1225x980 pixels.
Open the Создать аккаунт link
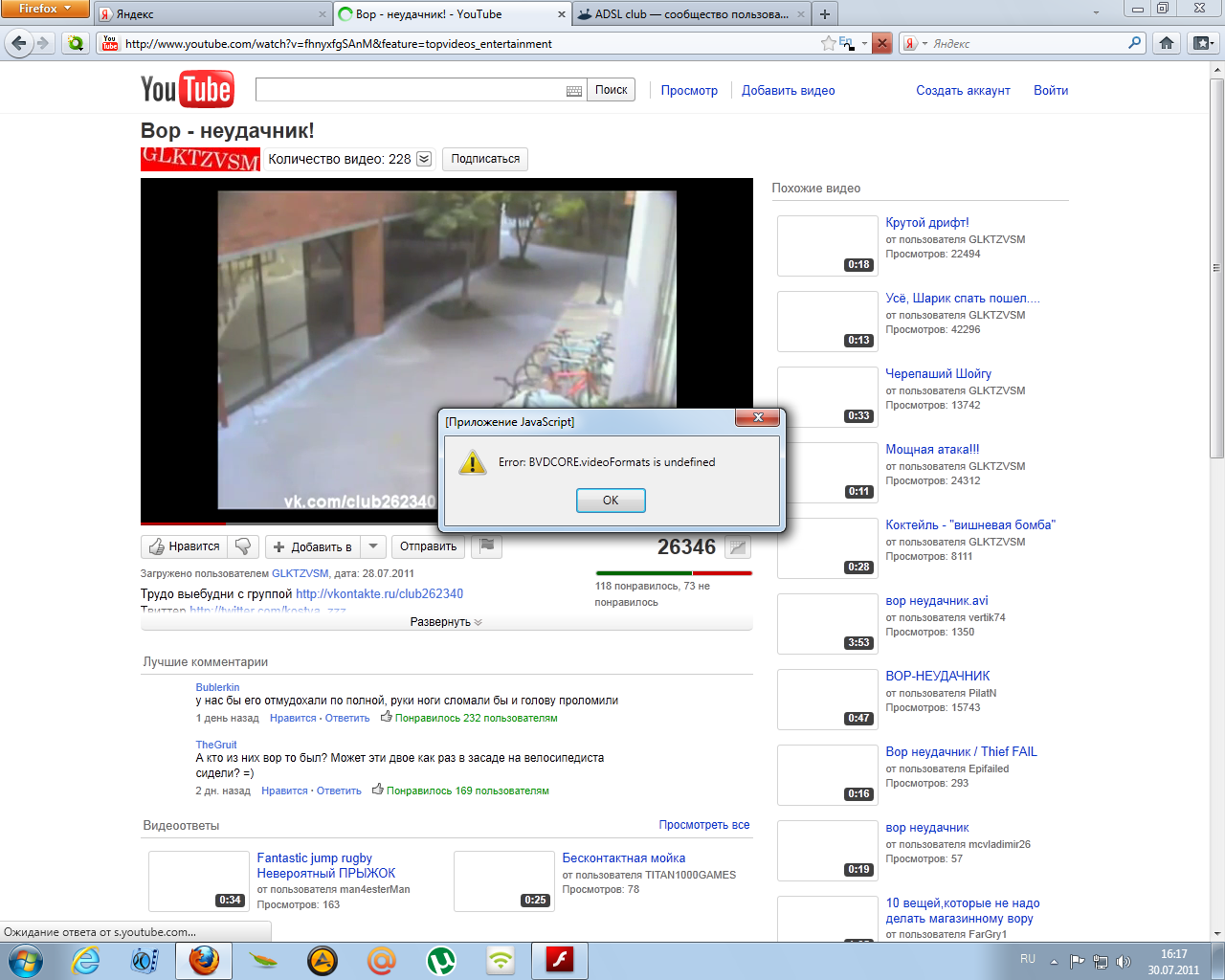click(963, 90)
